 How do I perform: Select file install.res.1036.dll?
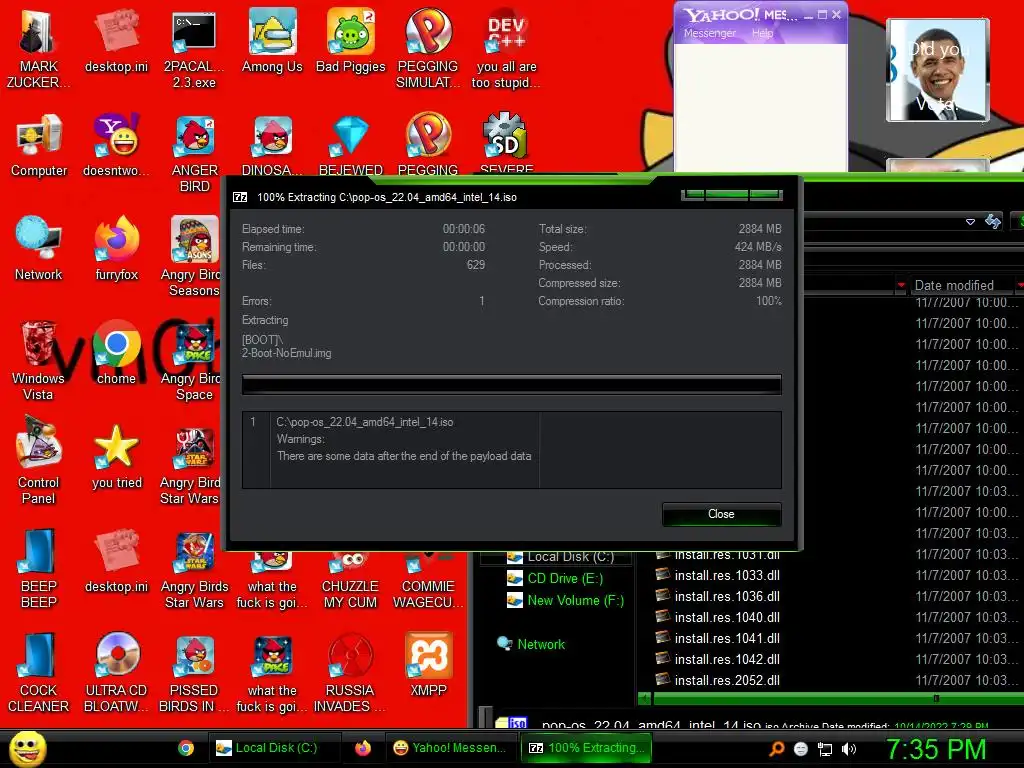pos(718,596)
